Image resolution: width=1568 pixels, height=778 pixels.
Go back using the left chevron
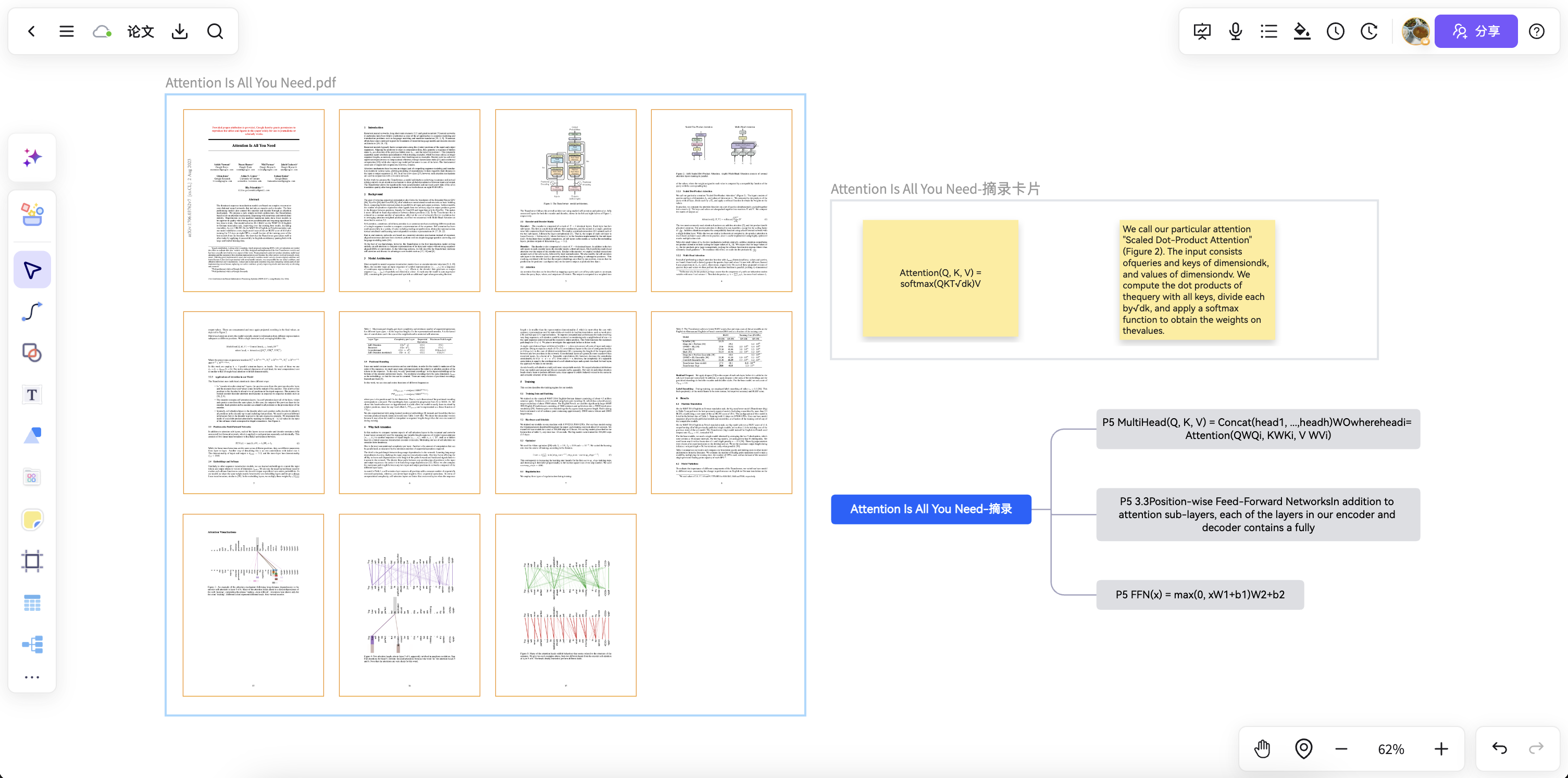32,31
